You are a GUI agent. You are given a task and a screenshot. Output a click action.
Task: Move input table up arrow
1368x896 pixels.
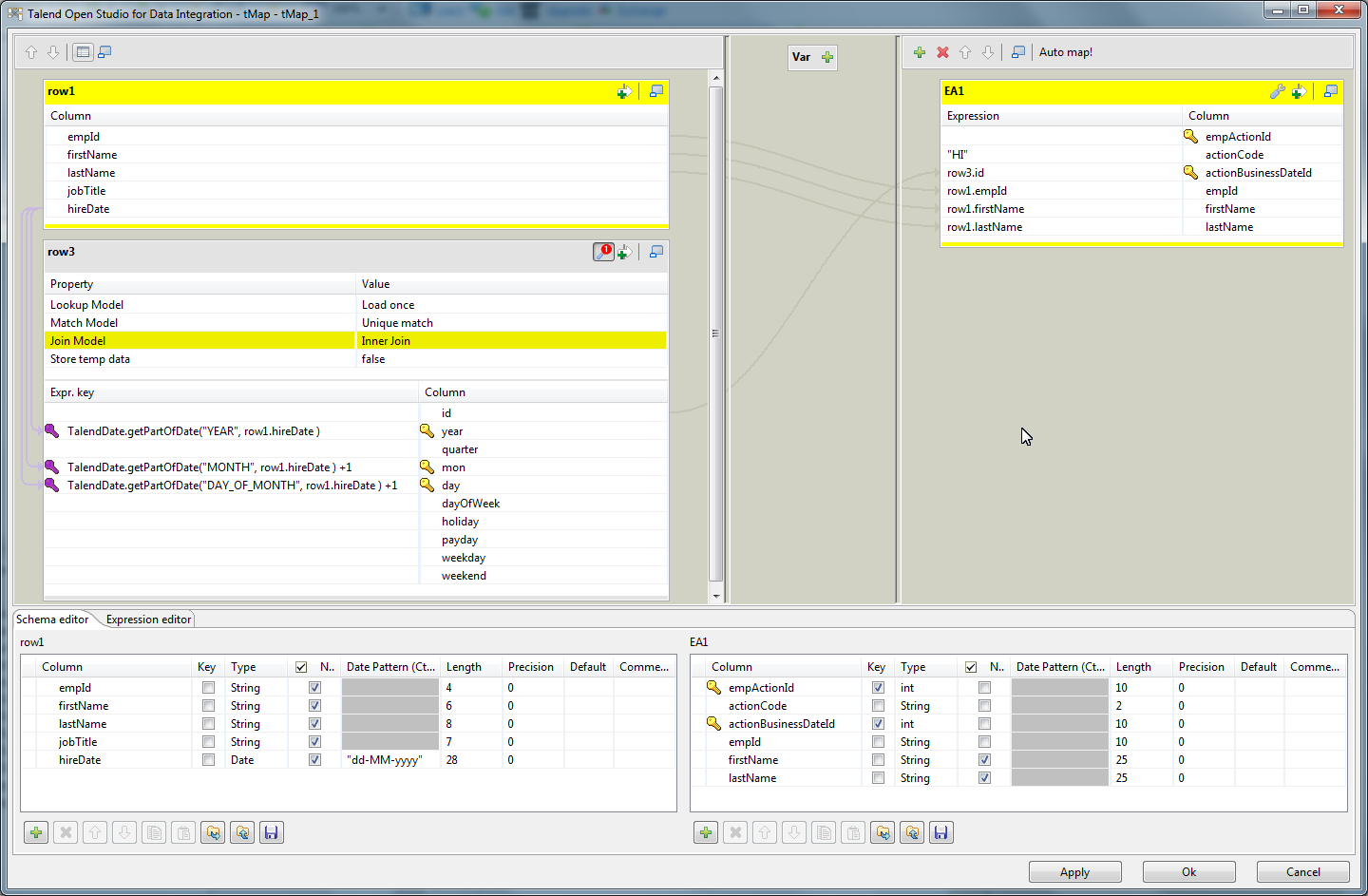(x=31, y=52)
